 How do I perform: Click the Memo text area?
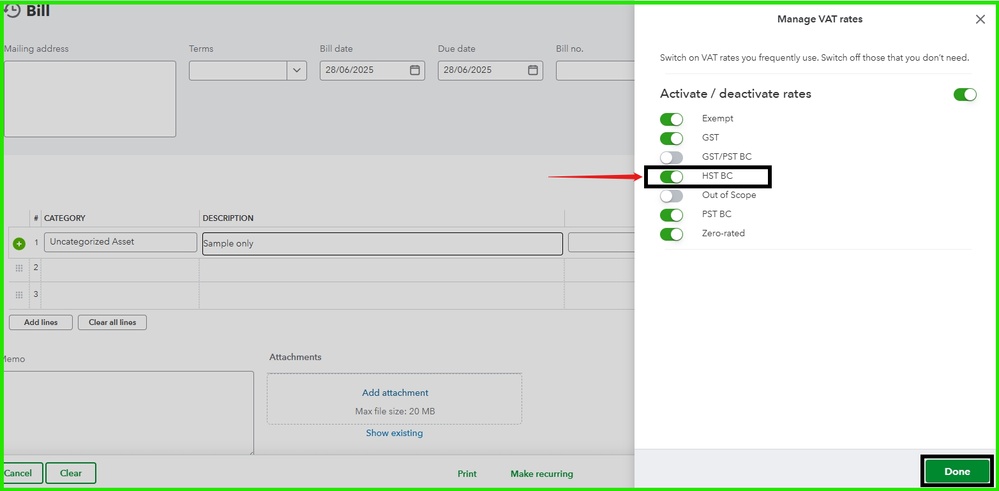pos(127,413)
